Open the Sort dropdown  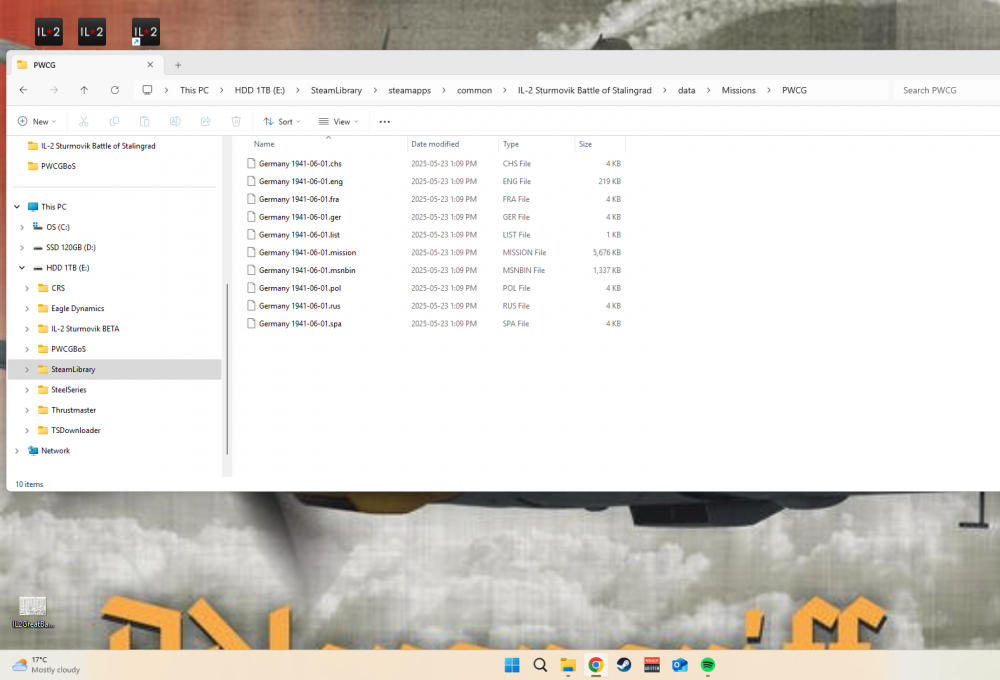tap(281, 121)
